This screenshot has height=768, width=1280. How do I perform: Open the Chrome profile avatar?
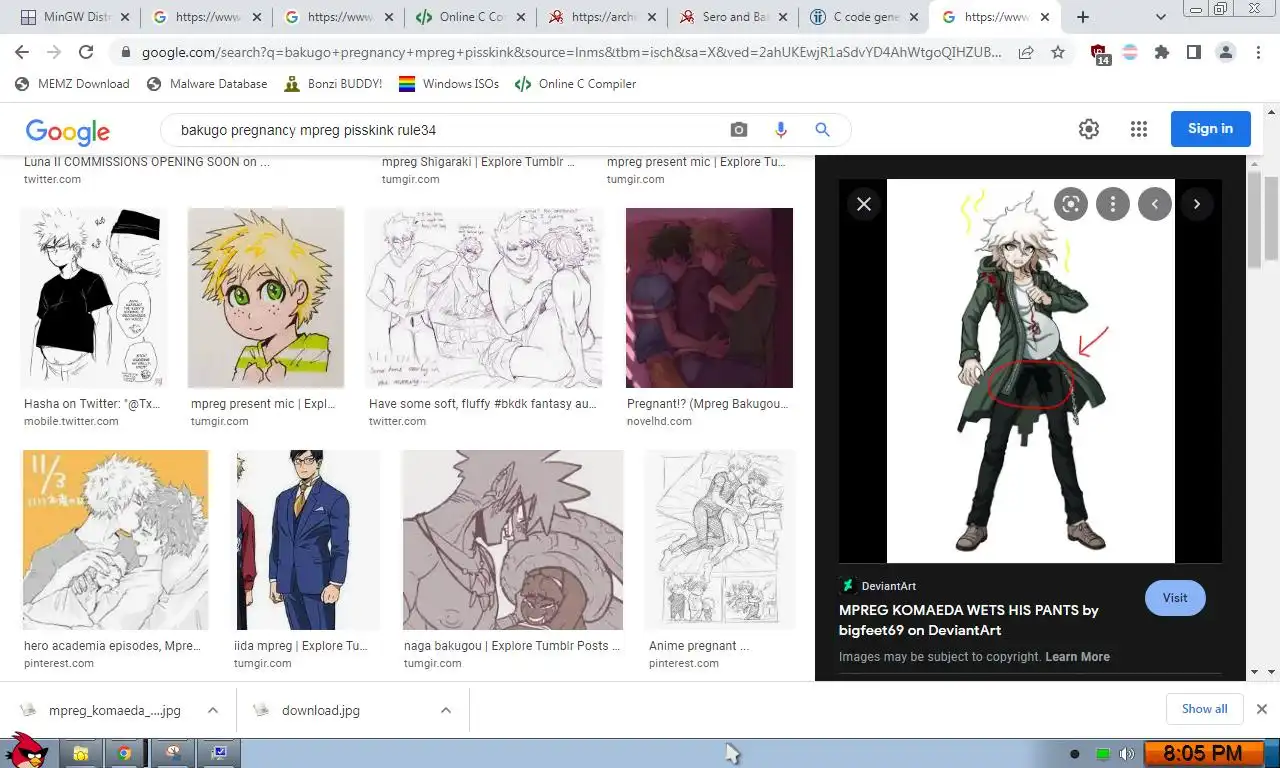click(x=1225, y=53)
